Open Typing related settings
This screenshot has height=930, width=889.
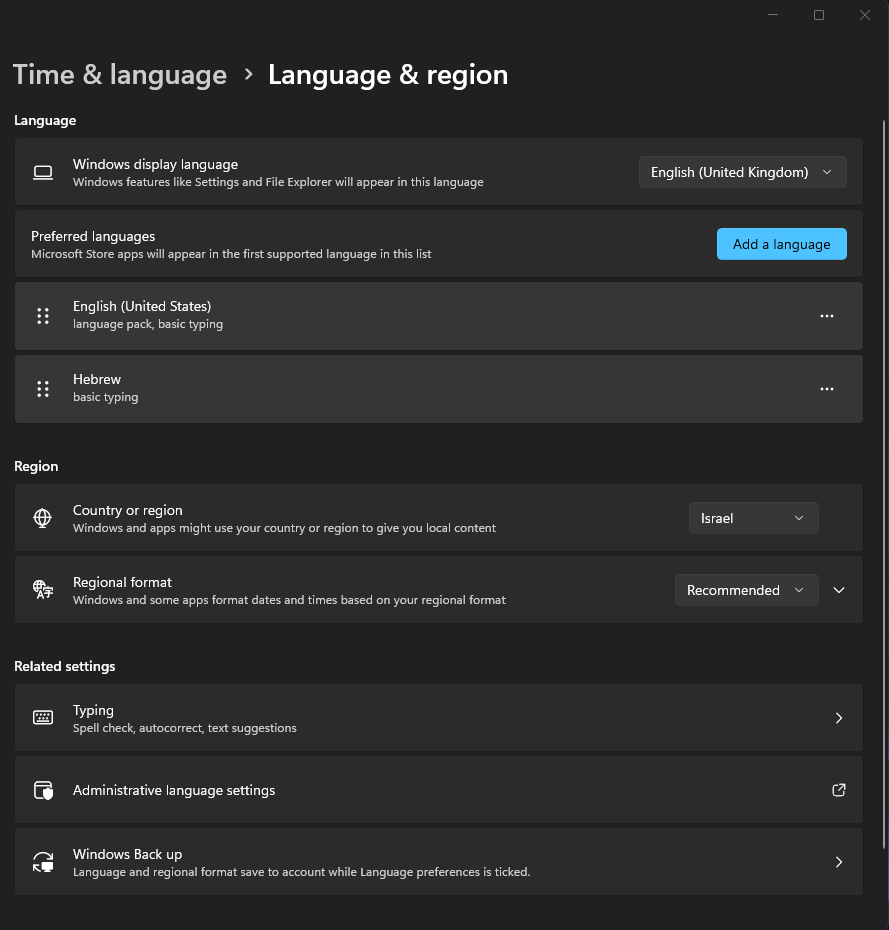coord(438,718)
